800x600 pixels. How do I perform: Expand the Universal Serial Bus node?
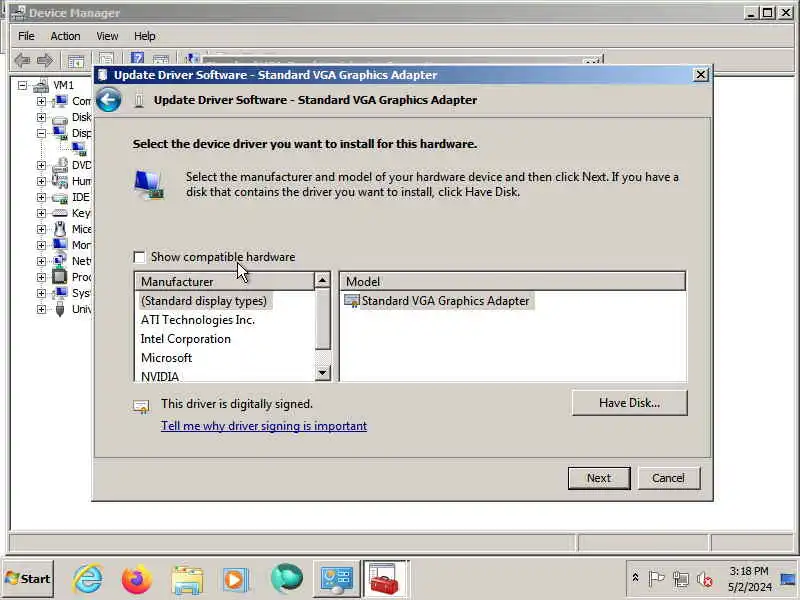tap(41, 309)
